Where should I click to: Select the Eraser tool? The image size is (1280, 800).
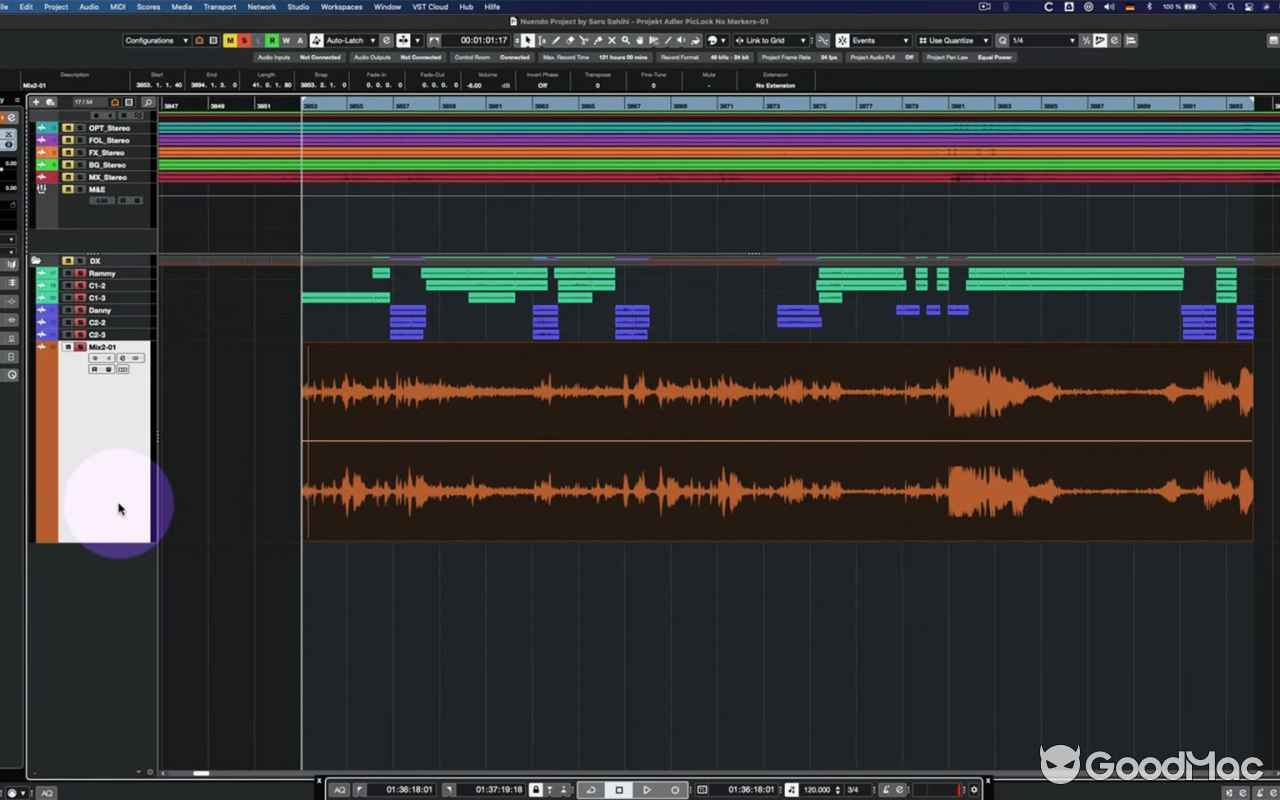coord(570,41)
